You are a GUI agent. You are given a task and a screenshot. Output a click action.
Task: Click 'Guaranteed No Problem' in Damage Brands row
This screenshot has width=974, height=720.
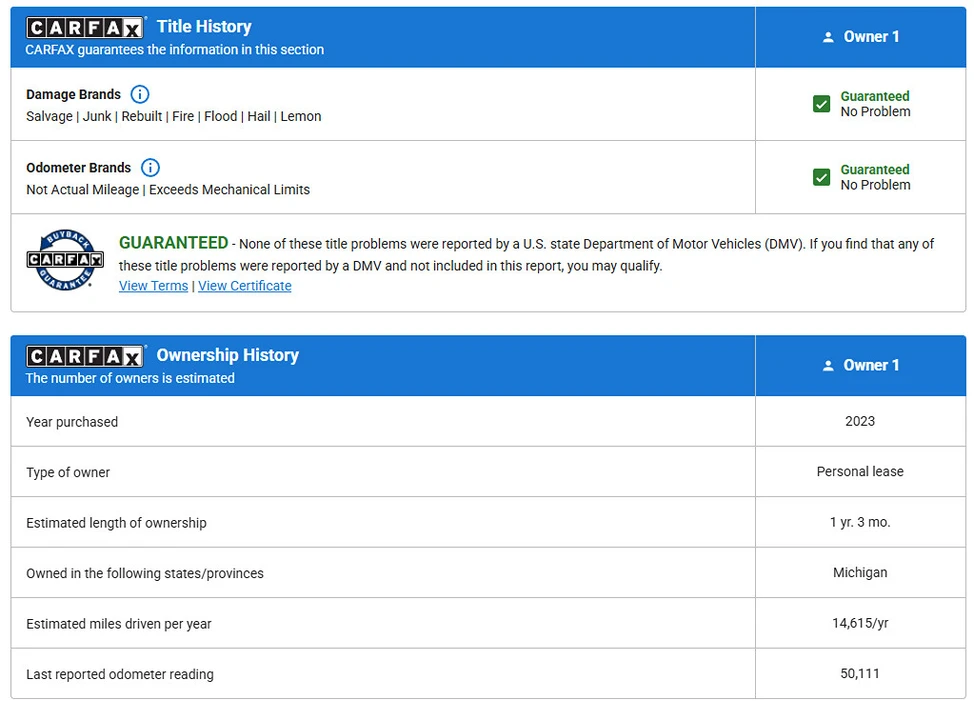pos(875,104)
